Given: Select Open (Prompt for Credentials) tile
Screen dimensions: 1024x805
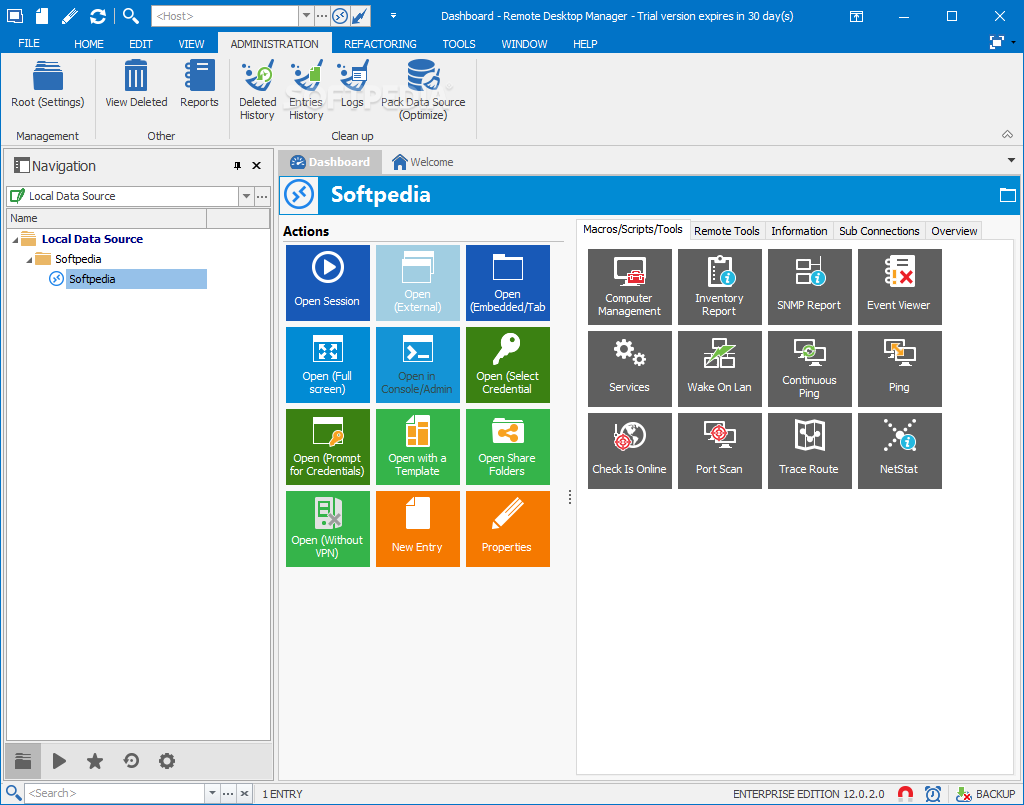Looking at the screenshot, I should [x=328, y=447].
